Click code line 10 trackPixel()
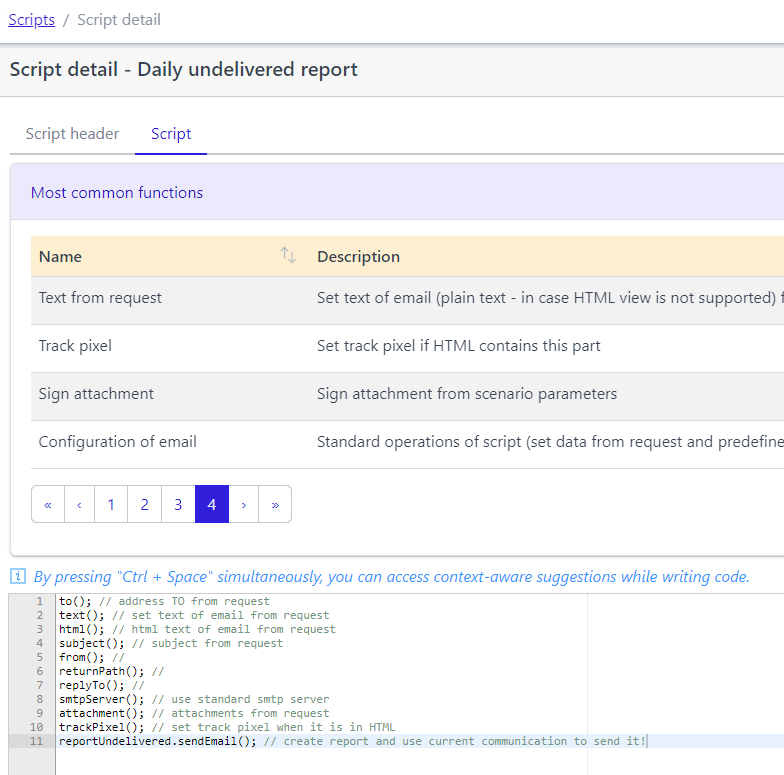This screenshot has height=775, width=784. (227, 727)
